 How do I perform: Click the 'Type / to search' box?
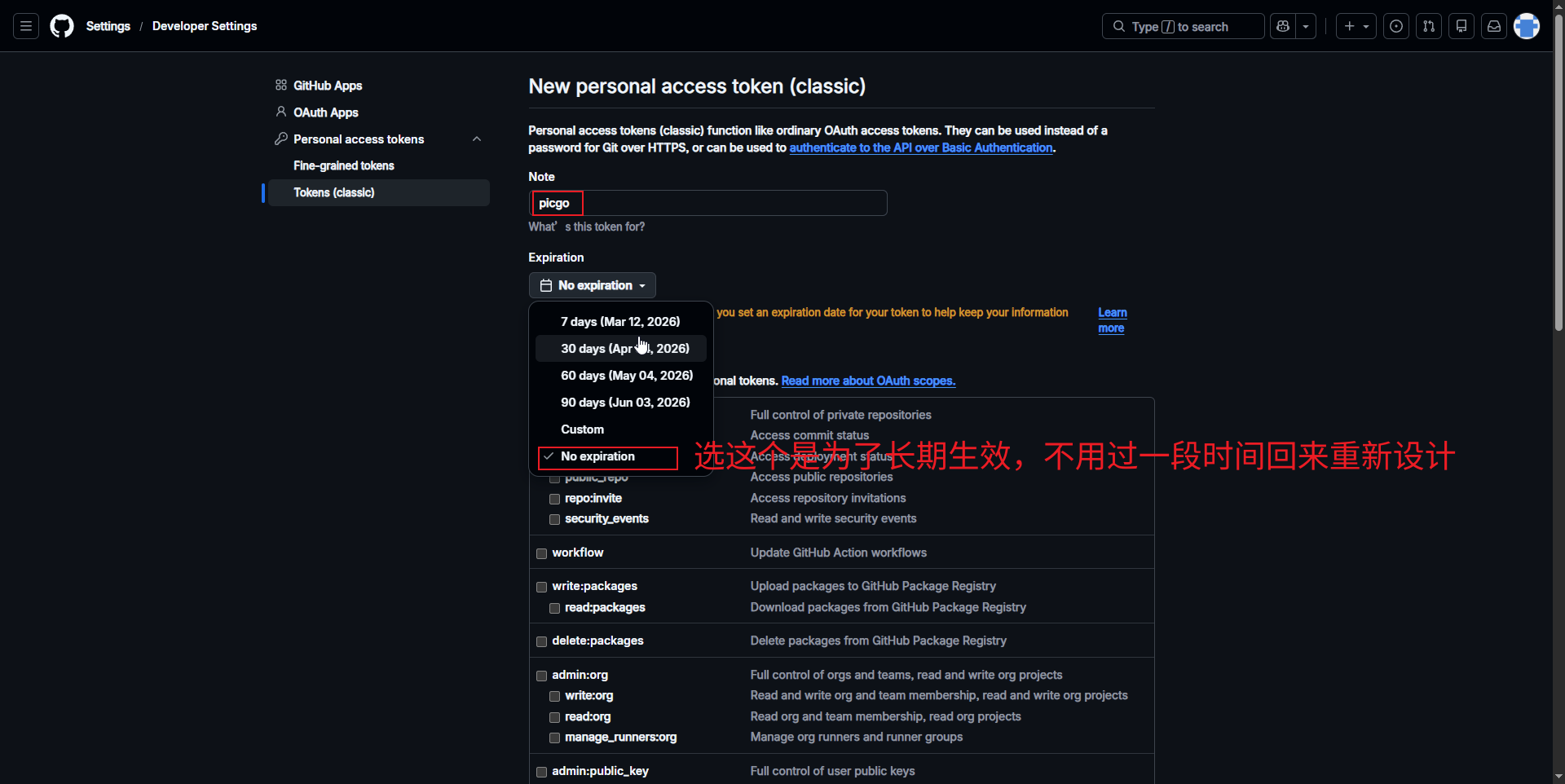1183,26
